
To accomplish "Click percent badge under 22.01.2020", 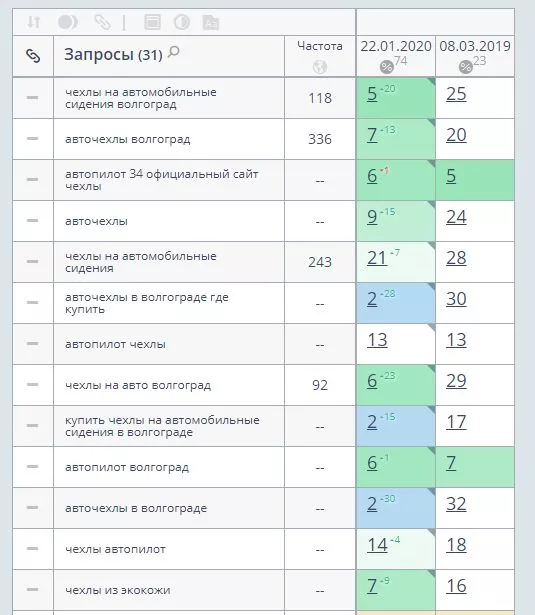I will (x=387, y=67).
